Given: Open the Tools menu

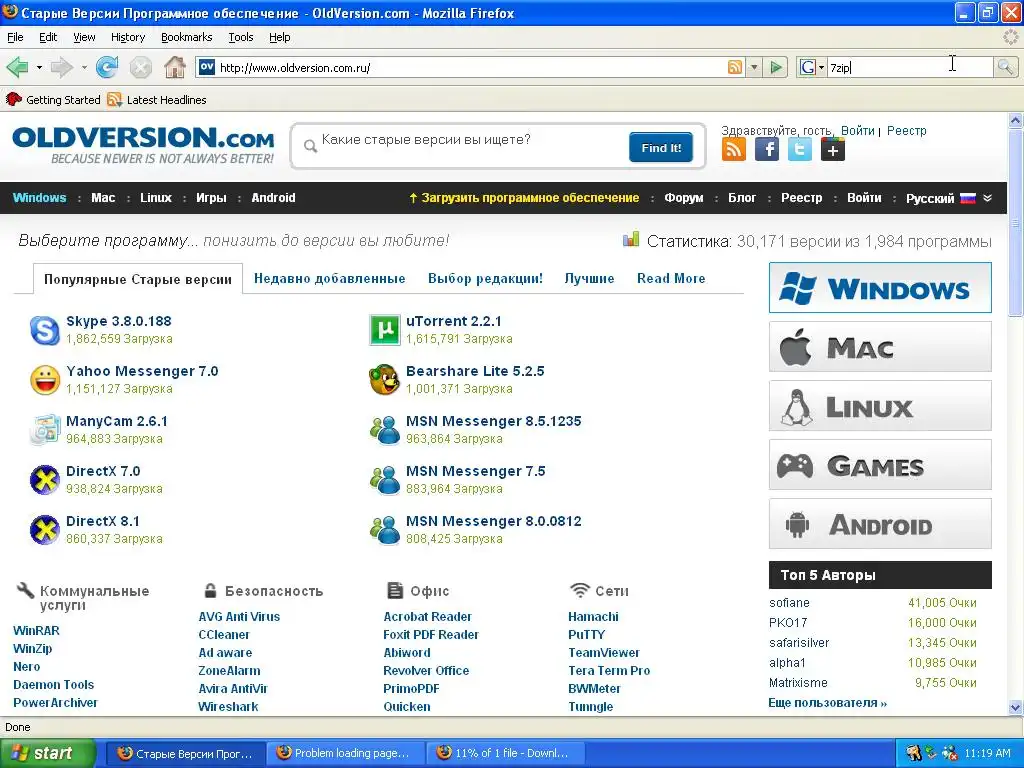Looking at the screenshot, I should point(241,37).
